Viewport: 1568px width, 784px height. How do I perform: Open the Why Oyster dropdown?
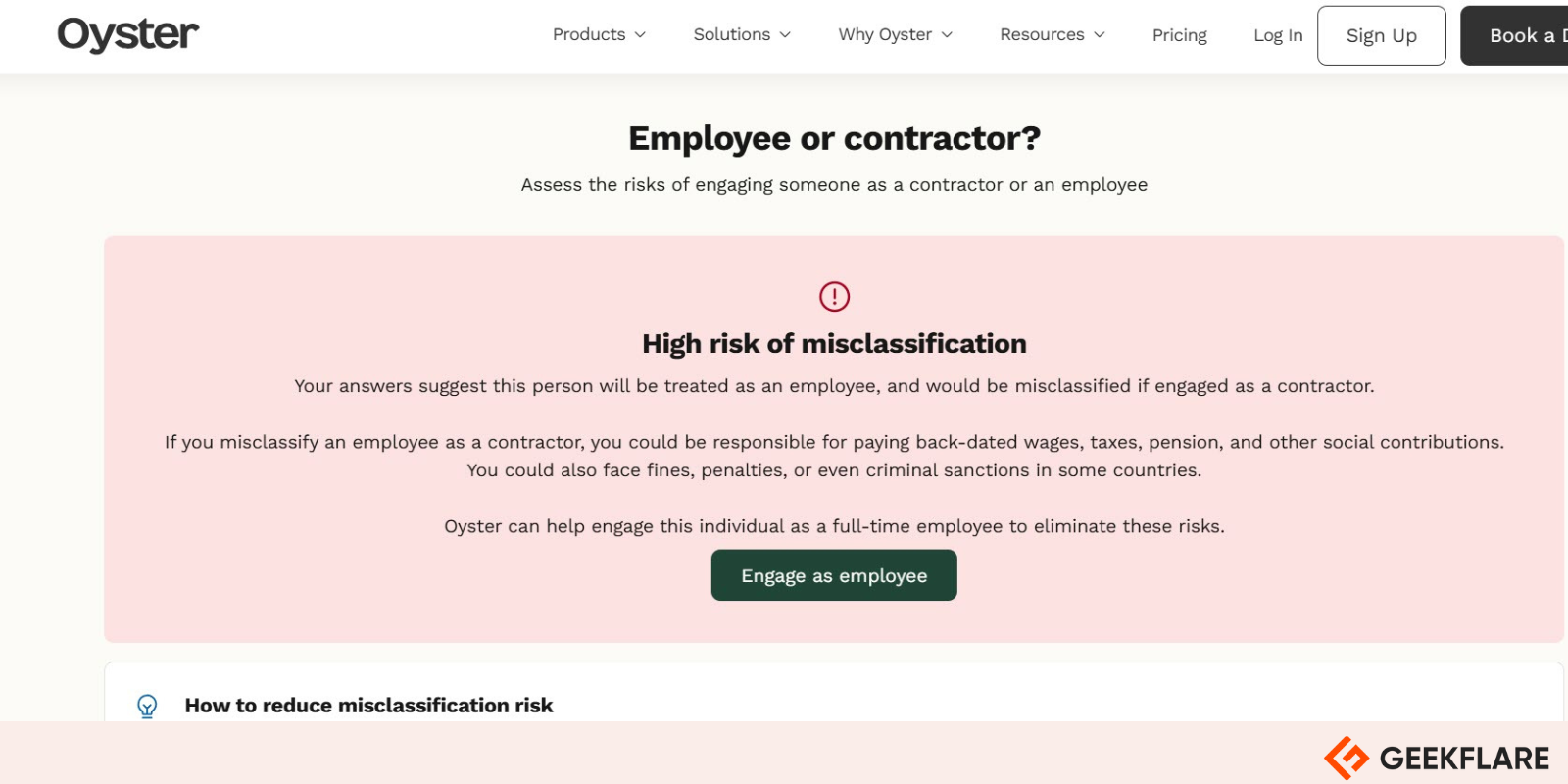click(894, 34)
